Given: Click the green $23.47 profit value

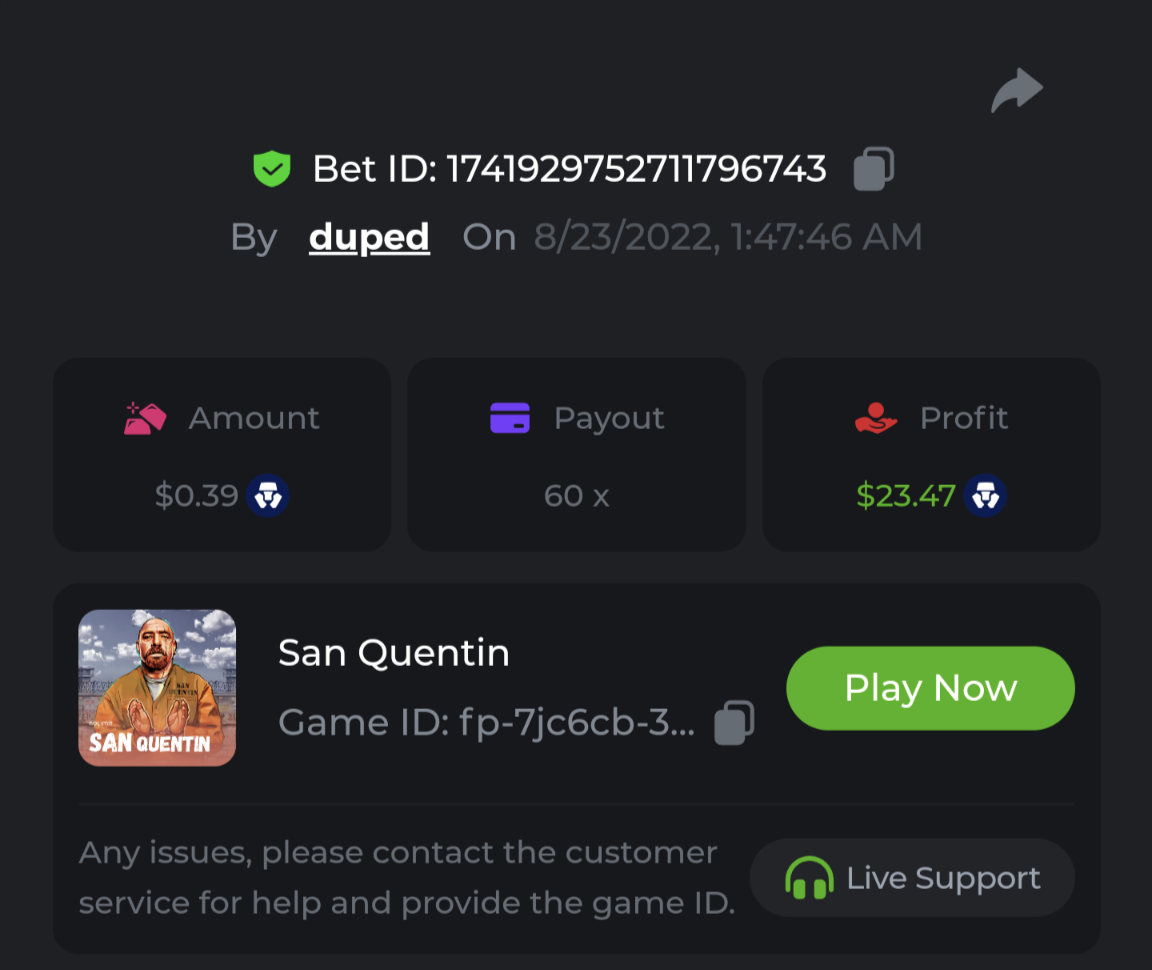Looking at the screenshot, I should 906,495.
